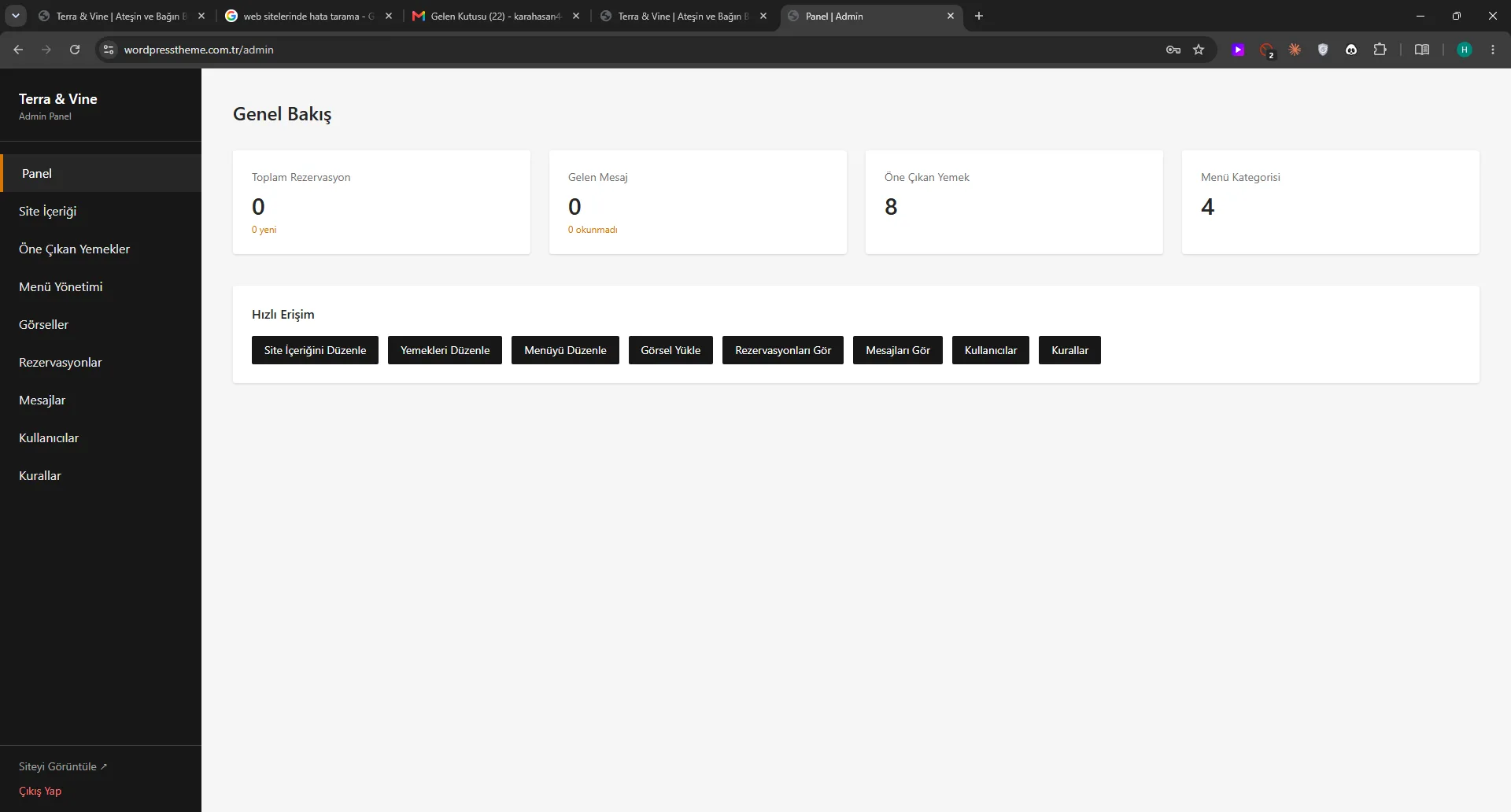Open Kurallar in the sidebar

[101, 475]
